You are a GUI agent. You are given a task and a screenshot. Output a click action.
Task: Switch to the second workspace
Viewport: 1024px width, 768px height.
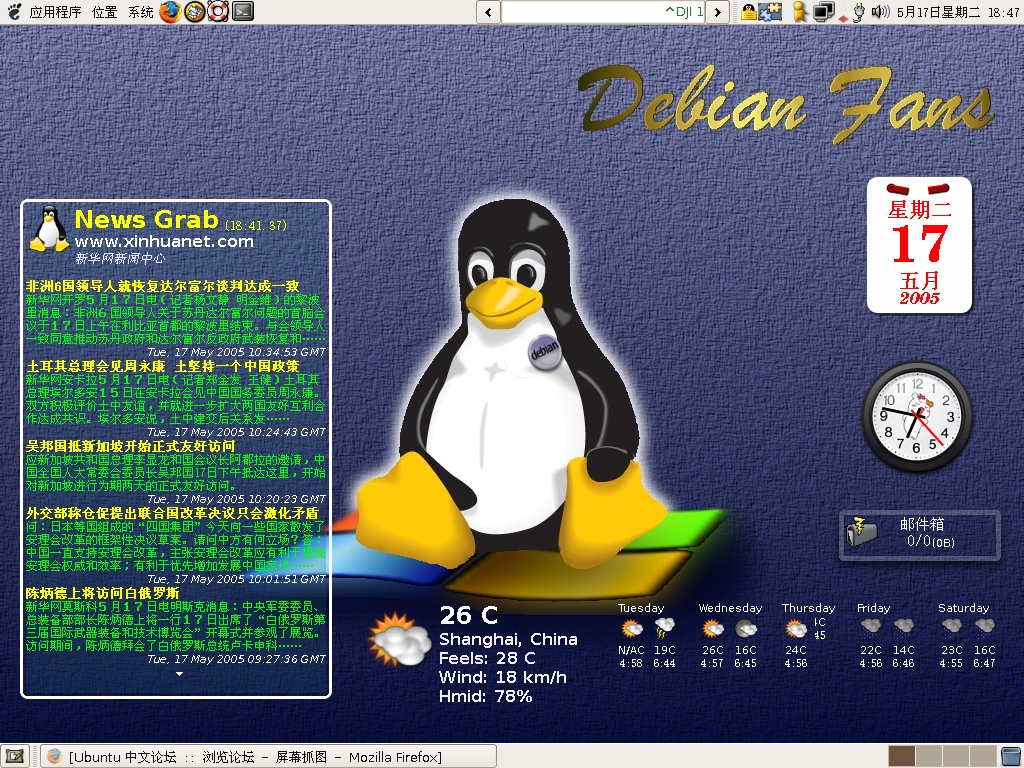pos(929,757)
